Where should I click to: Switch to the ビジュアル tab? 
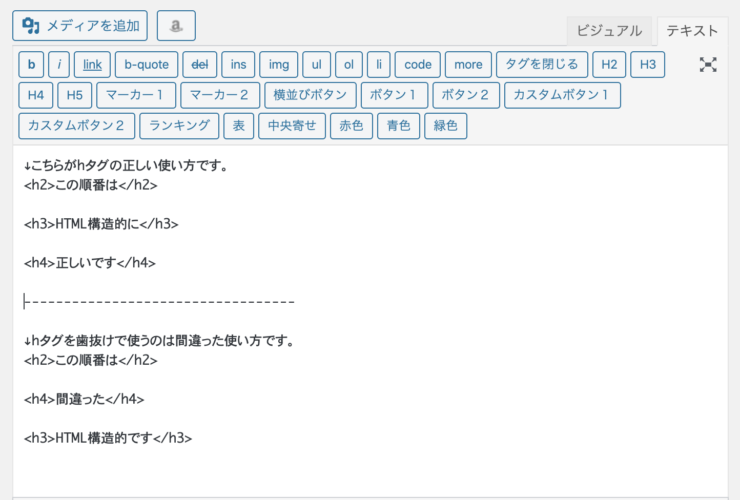[609, 31]
